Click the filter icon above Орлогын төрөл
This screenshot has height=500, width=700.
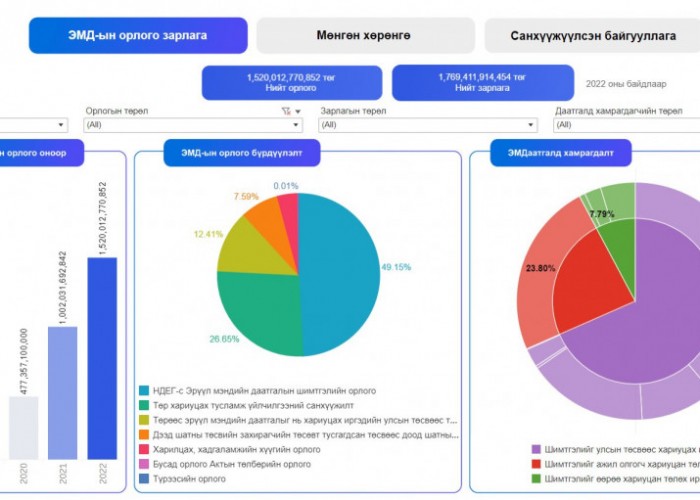click(x=286, y=111)
